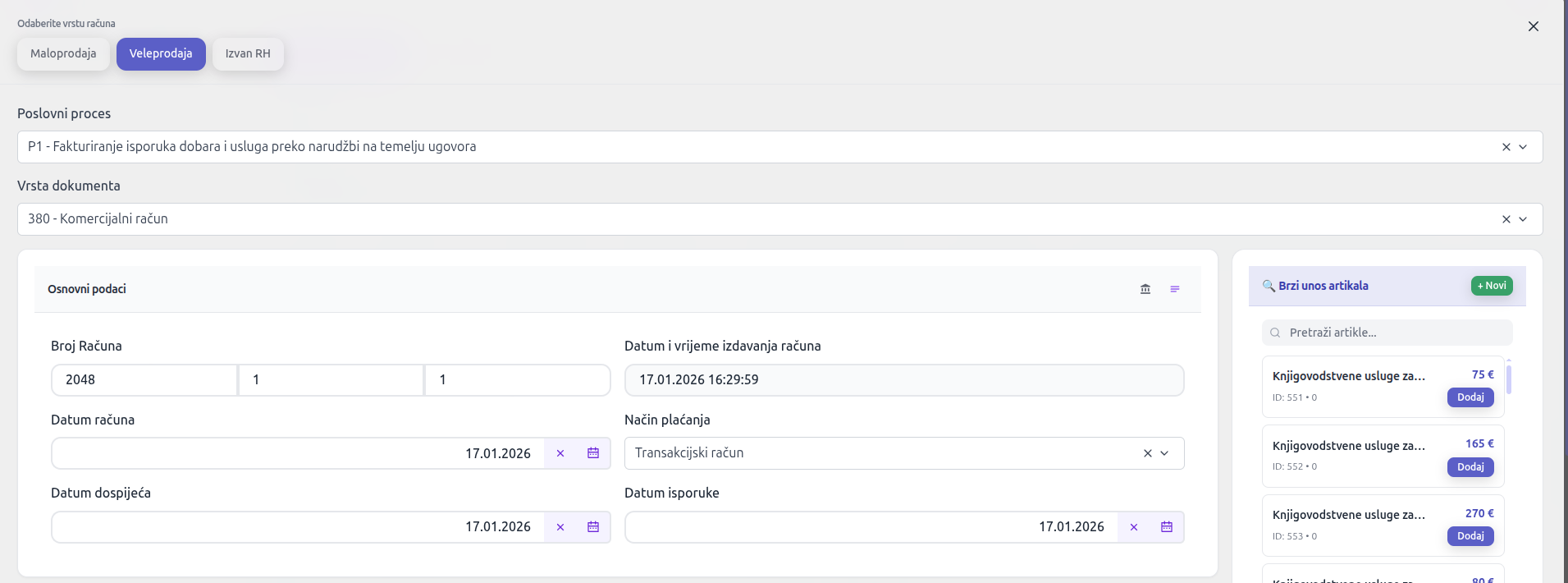
Task: Click the Pretraži artikle search field
Action: tap(1395, 333)
